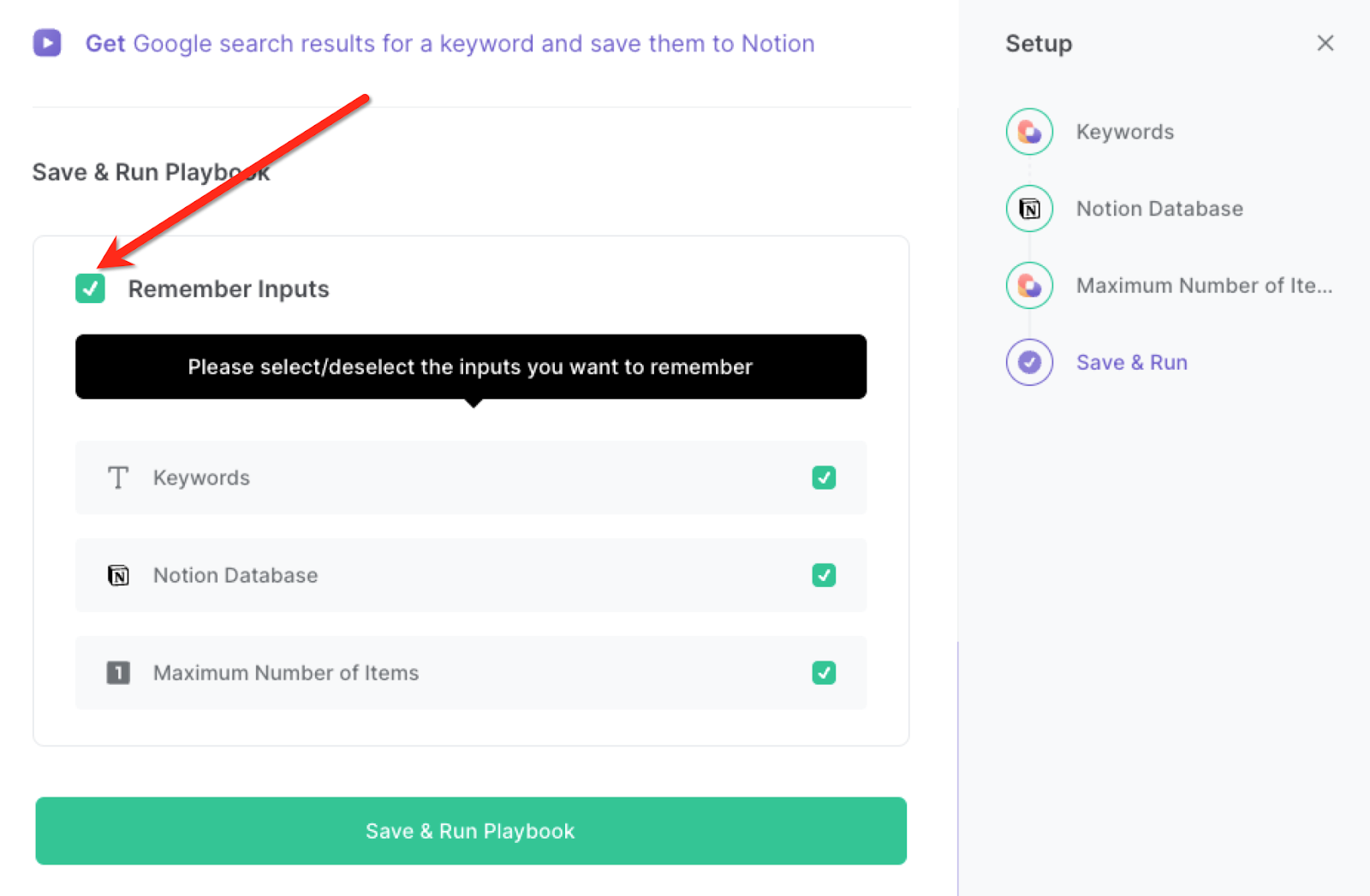Click the Notion Database step icon
Screen dimensions: 1370x896
click(1028, 208)
